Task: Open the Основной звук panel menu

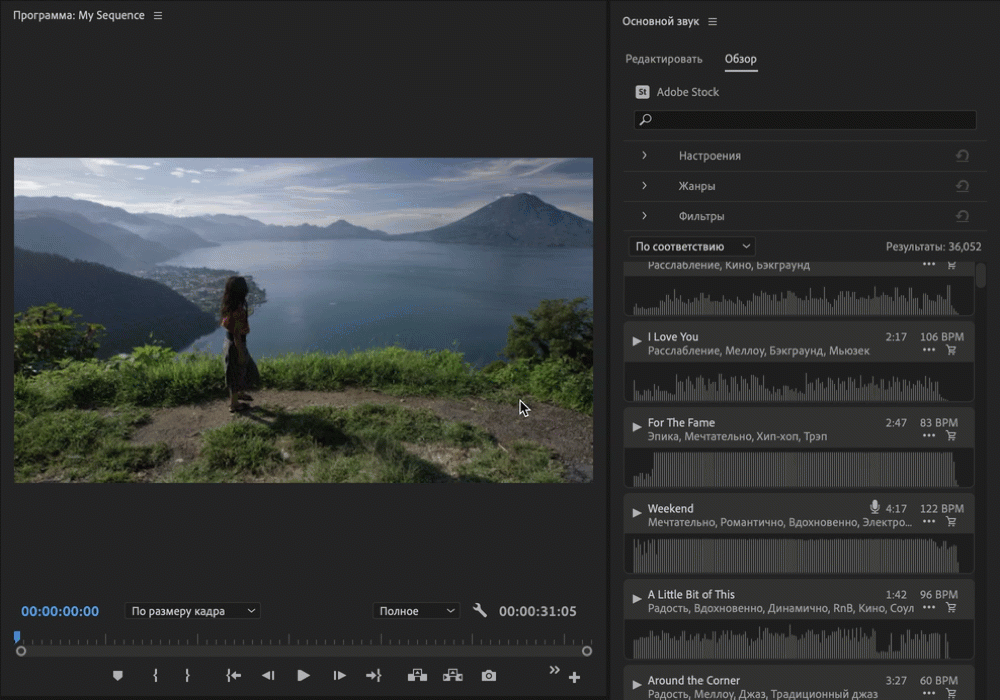Action: point(713,22)
